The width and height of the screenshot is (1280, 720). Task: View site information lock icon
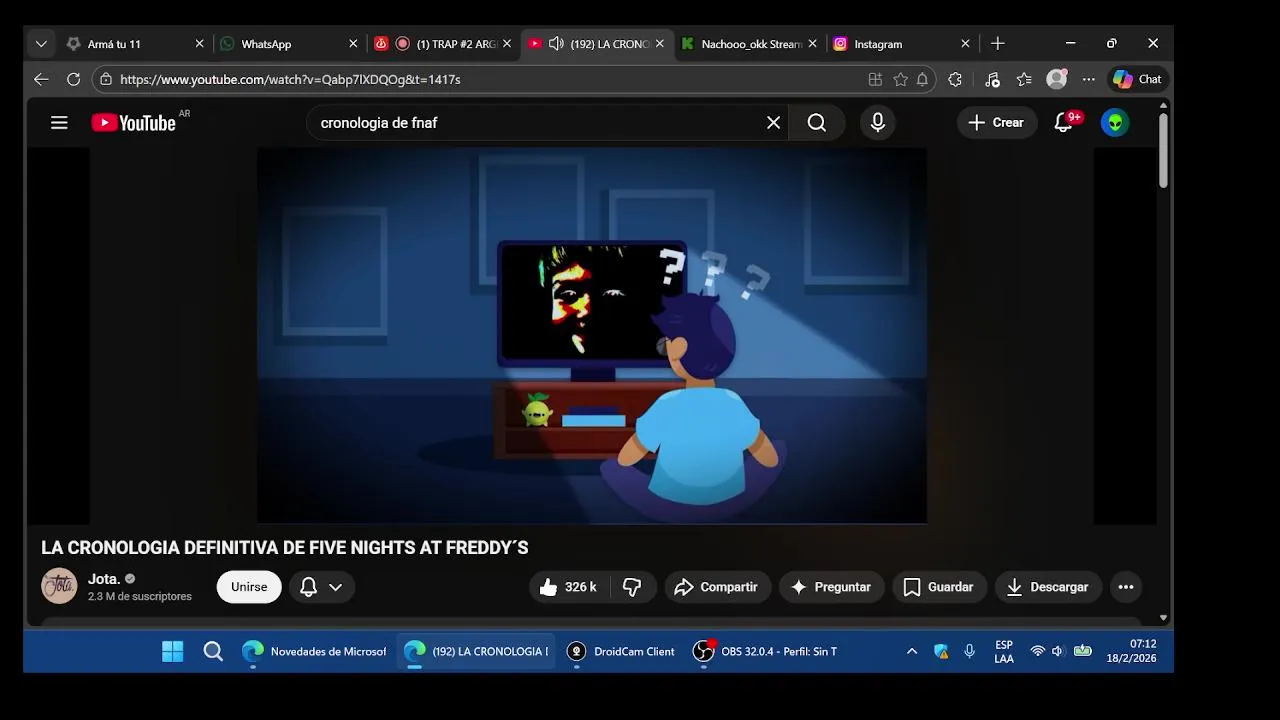(x=106, y=79)
